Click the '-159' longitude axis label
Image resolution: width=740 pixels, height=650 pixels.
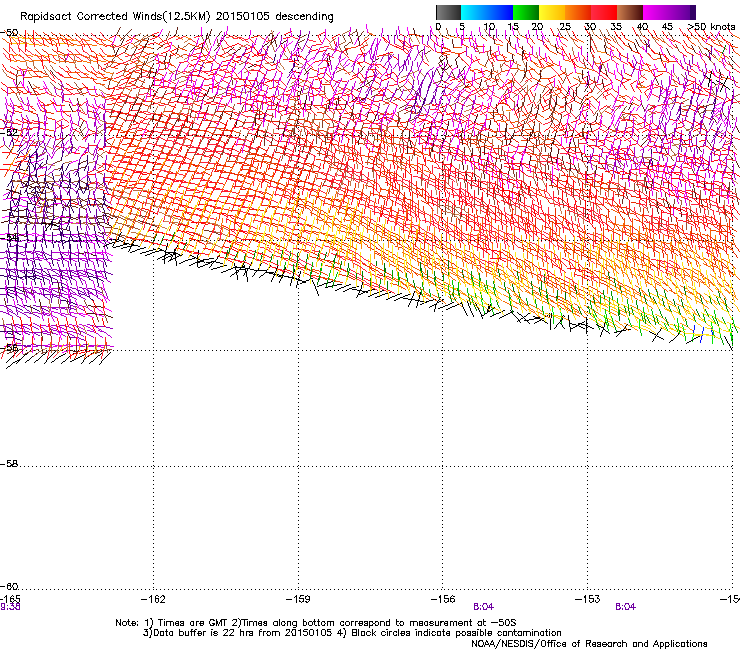pos(298,599)
